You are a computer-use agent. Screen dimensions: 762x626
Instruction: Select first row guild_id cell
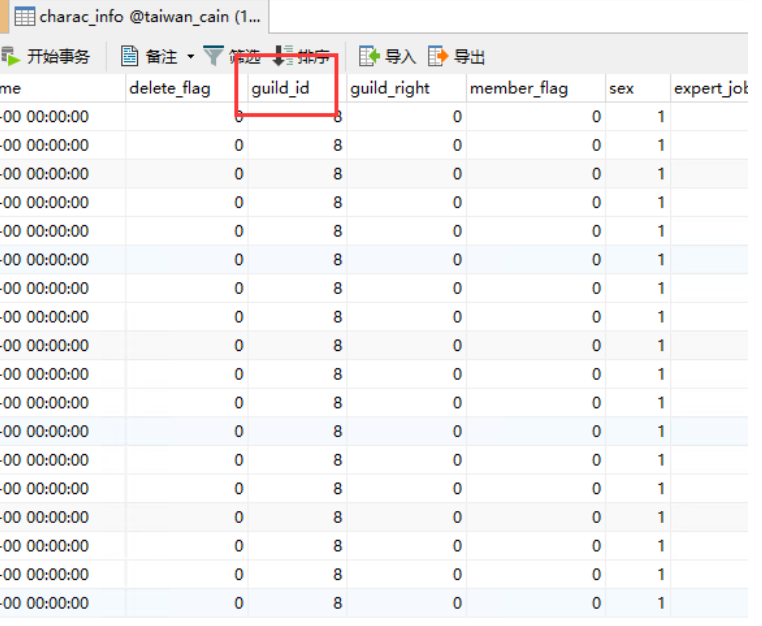297,117
